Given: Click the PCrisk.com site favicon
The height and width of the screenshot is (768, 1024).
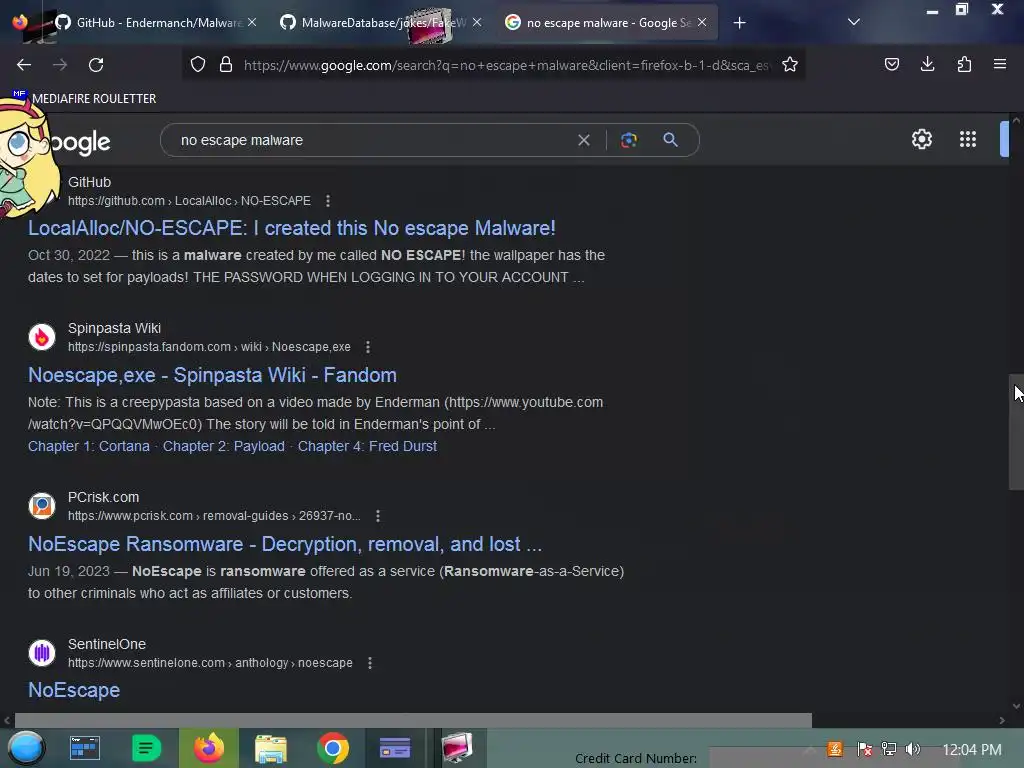Looking at the screenshot, I should click(42, 506).
